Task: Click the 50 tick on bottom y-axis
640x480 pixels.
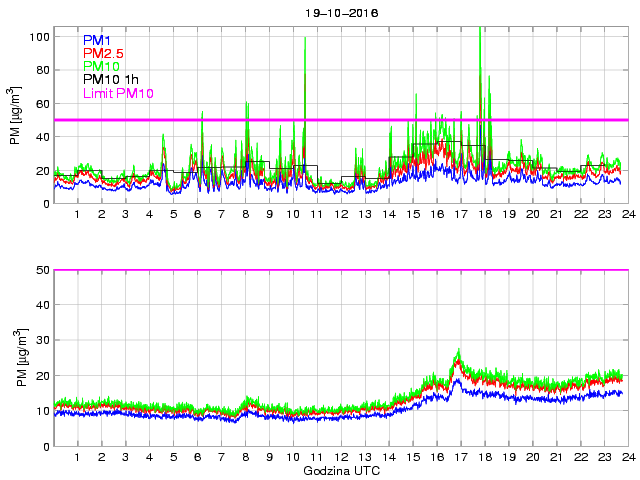Action: pos(41,270)
